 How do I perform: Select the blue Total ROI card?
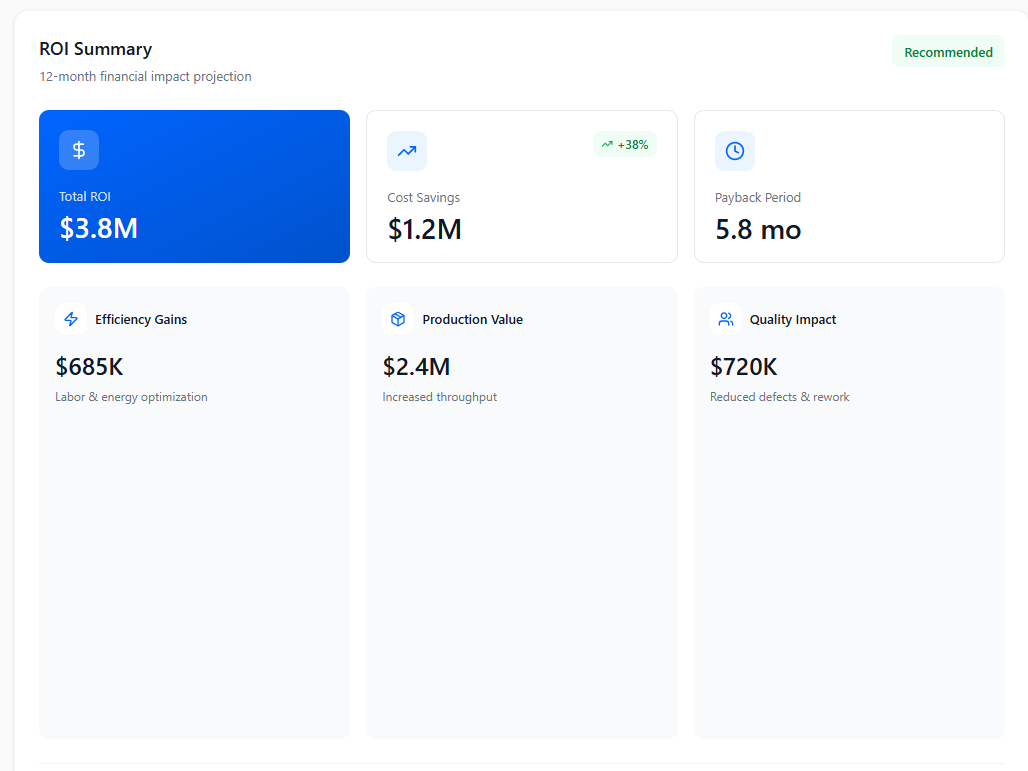(194, 186)
